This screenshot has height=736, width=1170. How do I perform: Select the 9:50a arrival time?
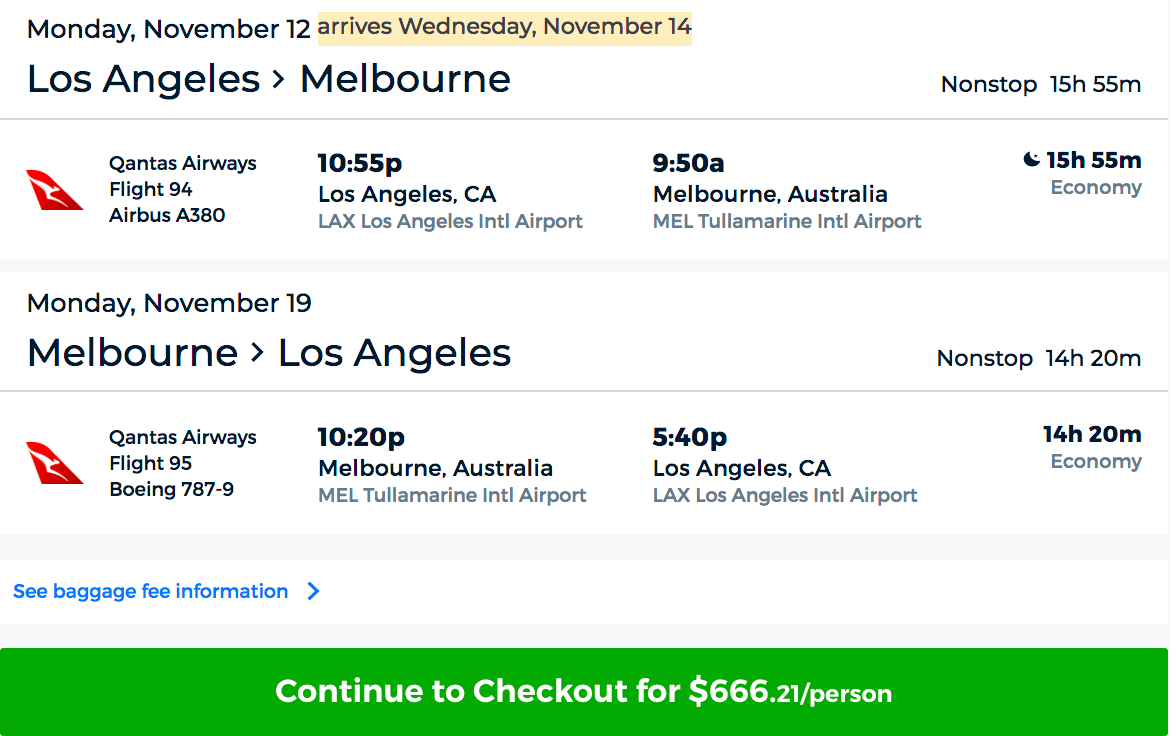[x=689, y=162]
